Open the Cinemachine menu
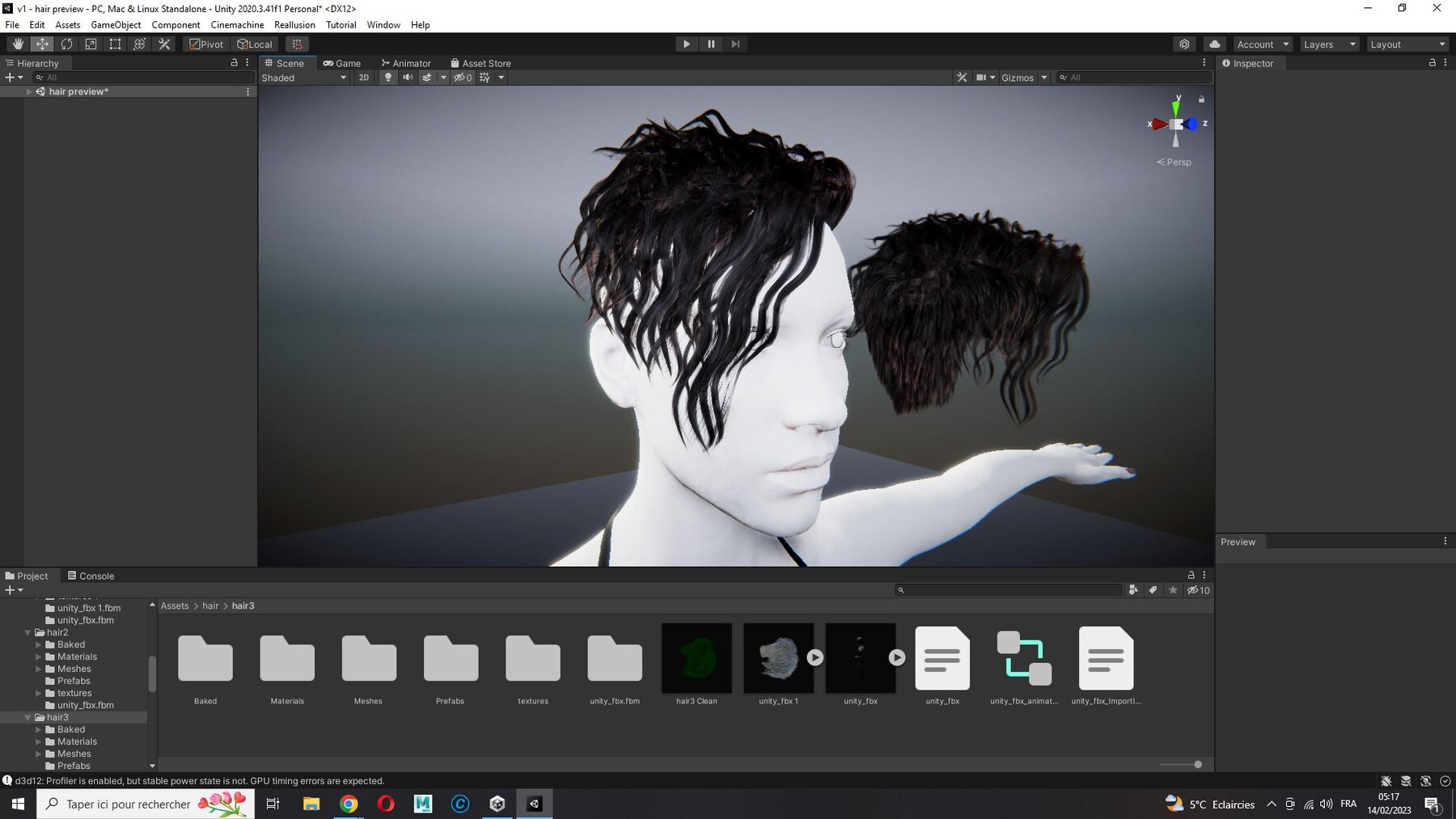Viewport: 1456px width, 819px height. 237,25
